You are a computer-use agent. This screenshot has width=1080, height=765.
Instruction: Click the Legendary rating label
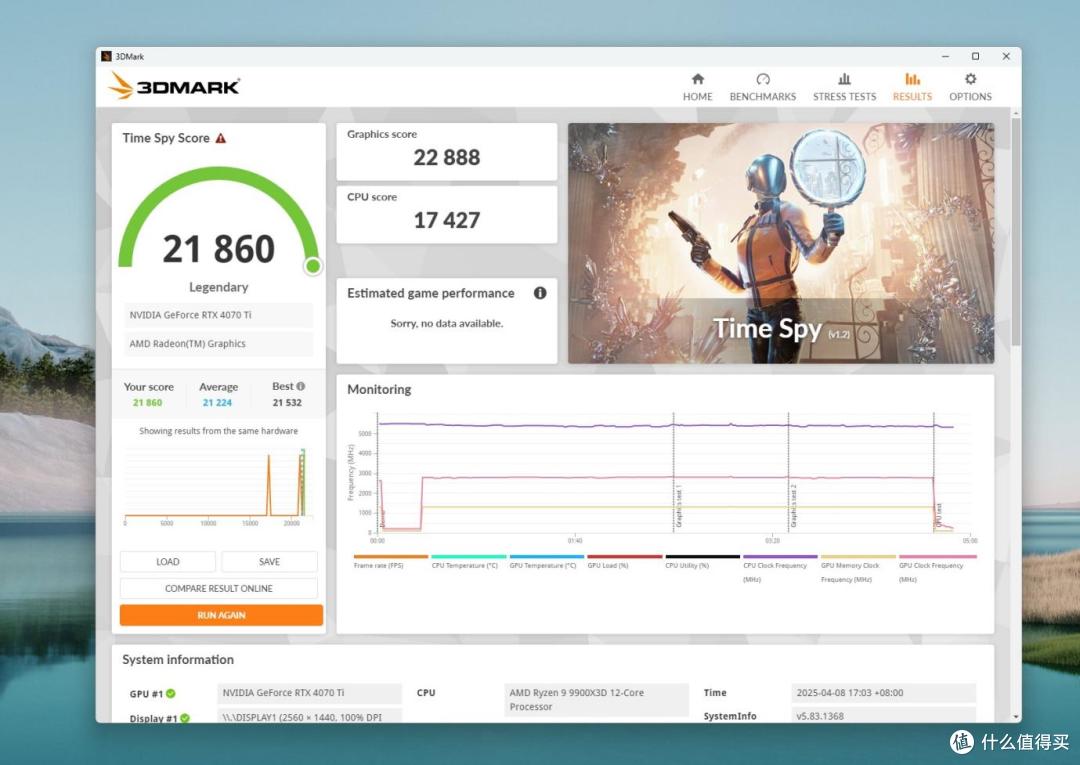218,287
